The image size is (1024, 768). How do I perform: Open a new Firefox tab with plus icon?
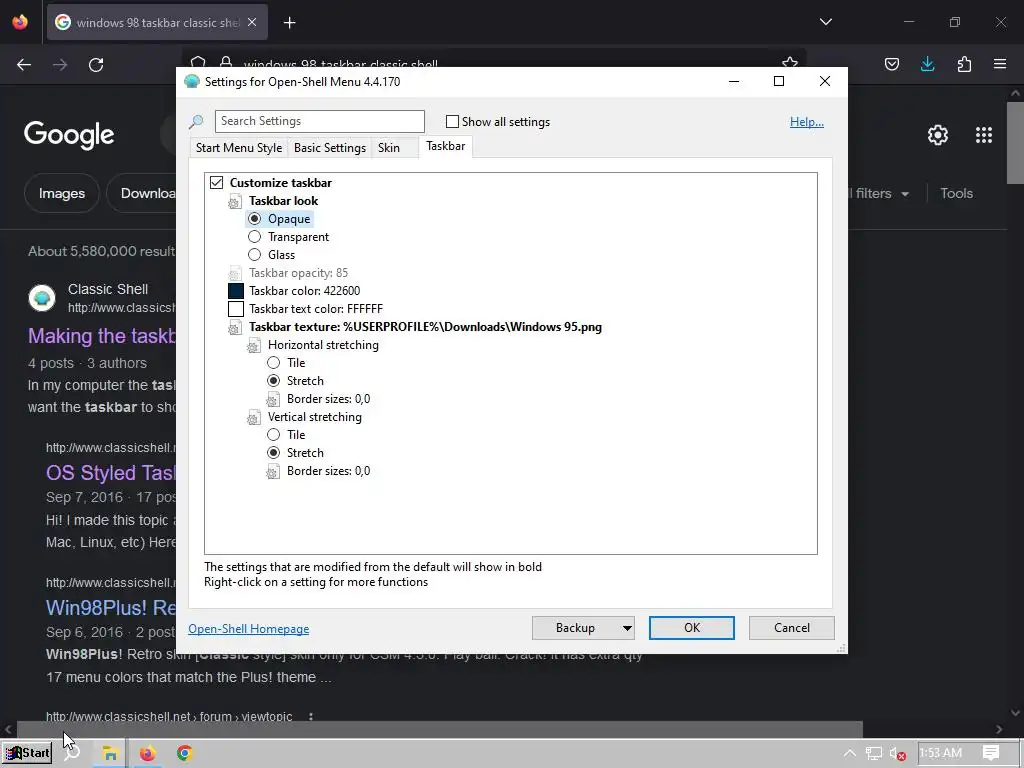pos(289,23)
